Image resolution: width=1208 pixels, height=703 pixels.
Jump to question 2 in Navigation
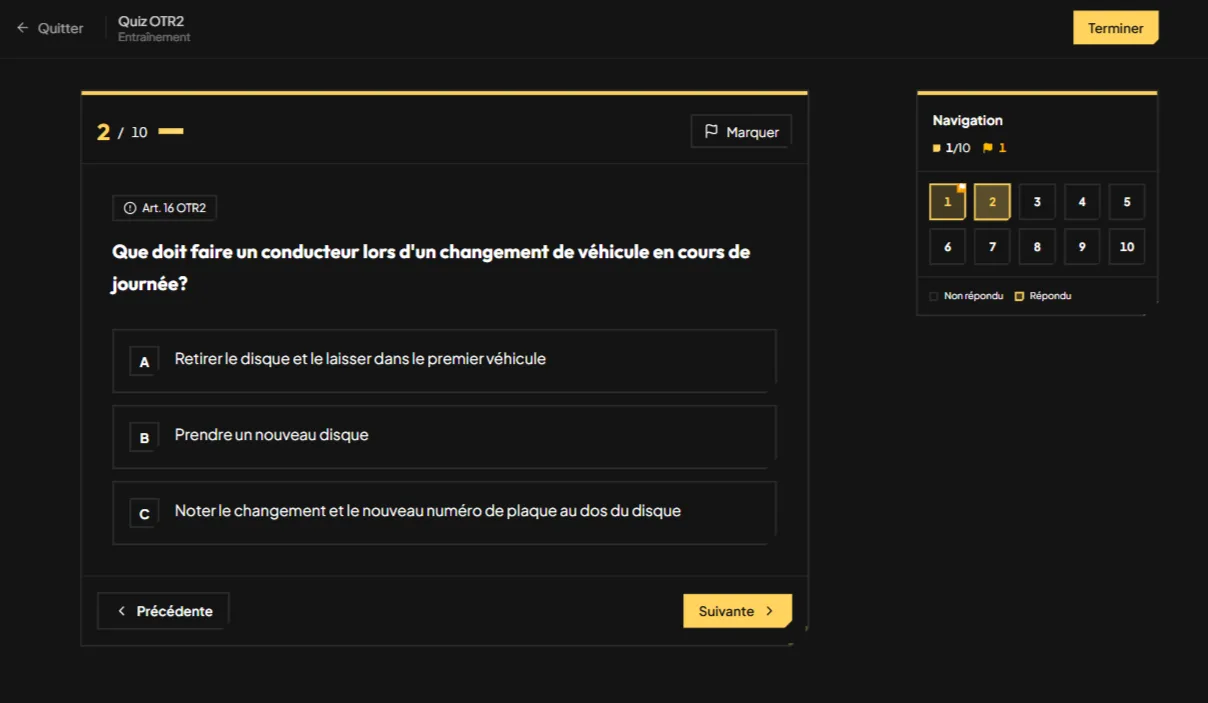click(992, 202)
